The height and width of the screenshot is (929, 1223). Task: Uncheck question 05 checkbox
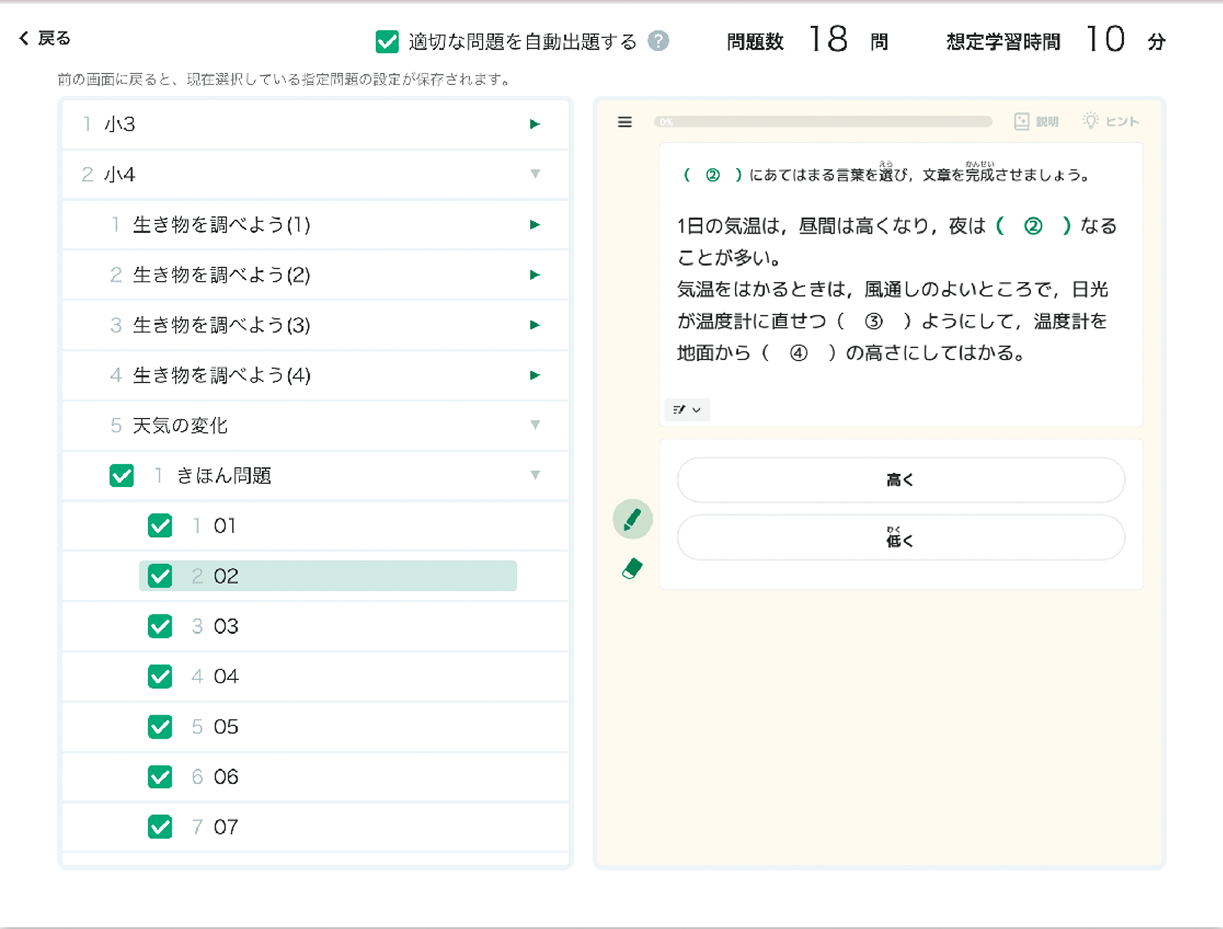(160, 727)
